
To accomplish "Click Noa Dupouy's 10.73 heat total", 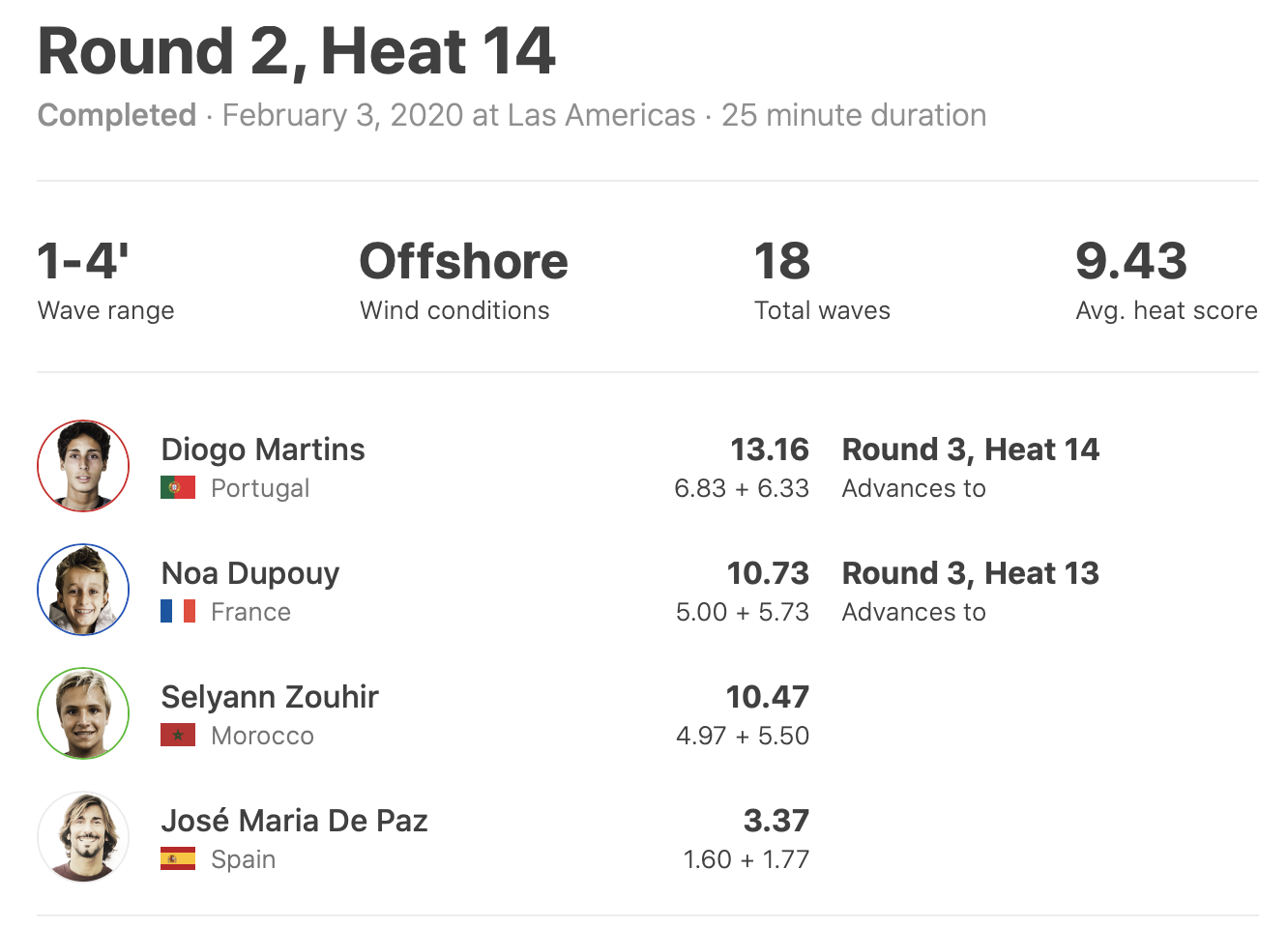I will (768, 573).
